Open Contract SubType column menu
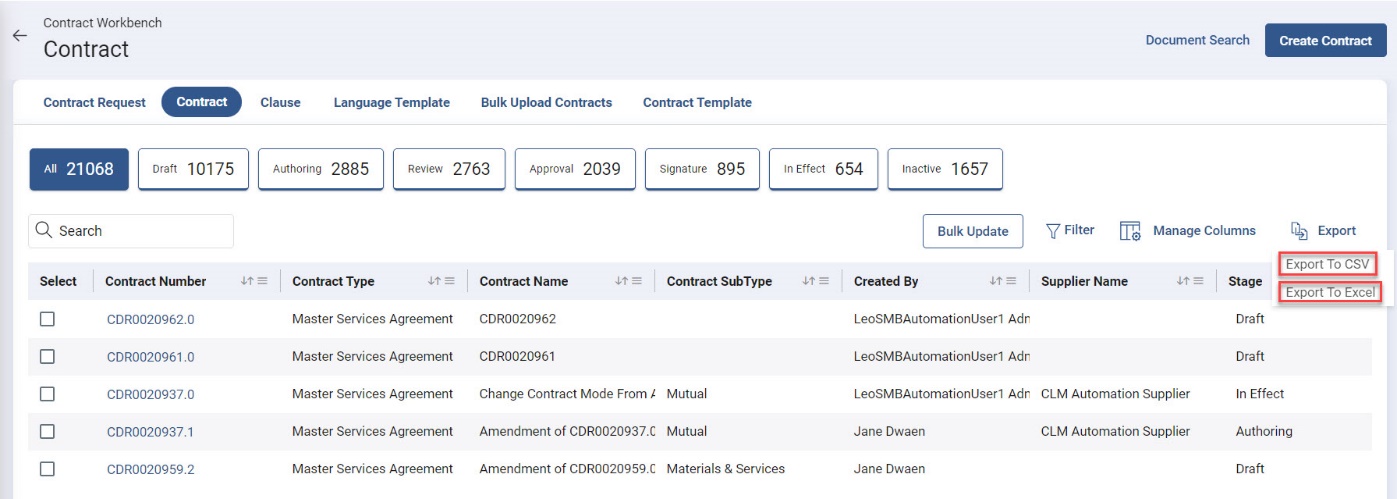This screenshot has height=499, width=1397. [x=823, y=282]
